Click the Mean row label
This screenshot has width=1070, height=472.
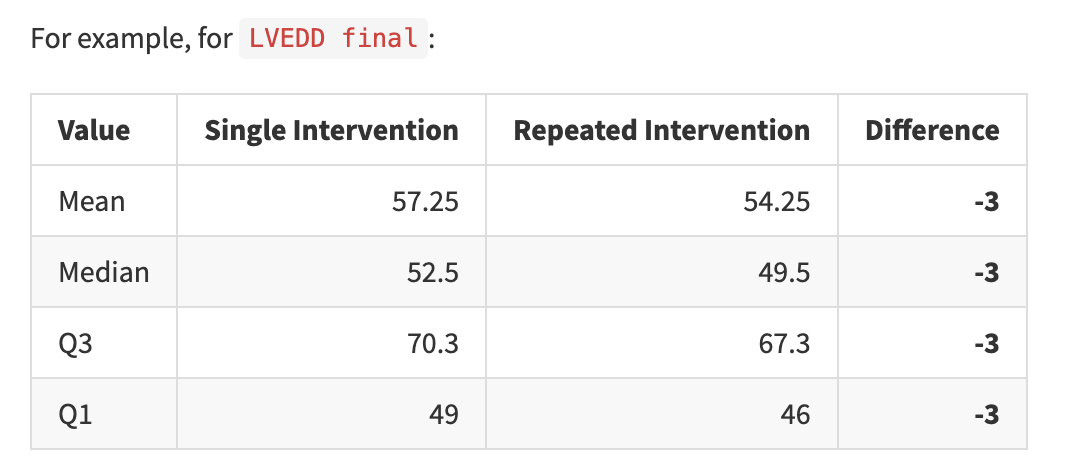coord(92,201)
